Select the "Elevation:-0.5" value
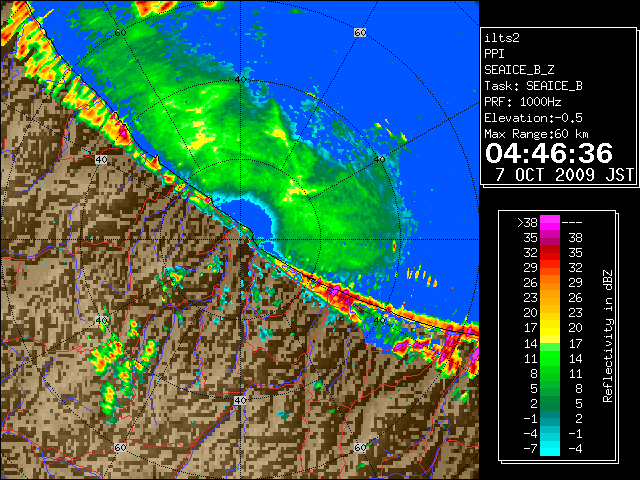This screenshot has height=480, width=640. click(x=533, y=118)
